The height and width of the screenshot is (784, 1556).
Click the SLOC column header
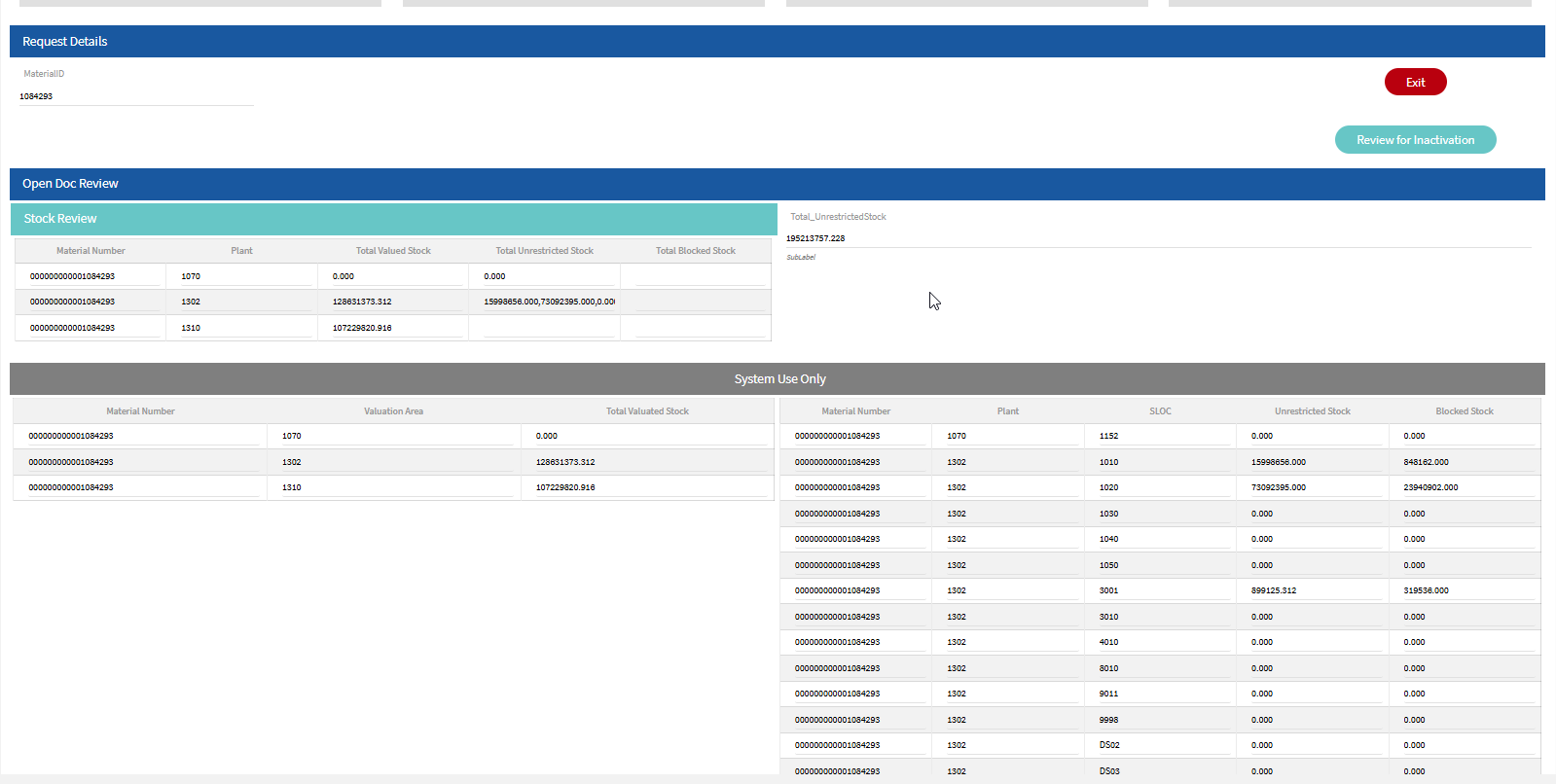coord(1160,411)
